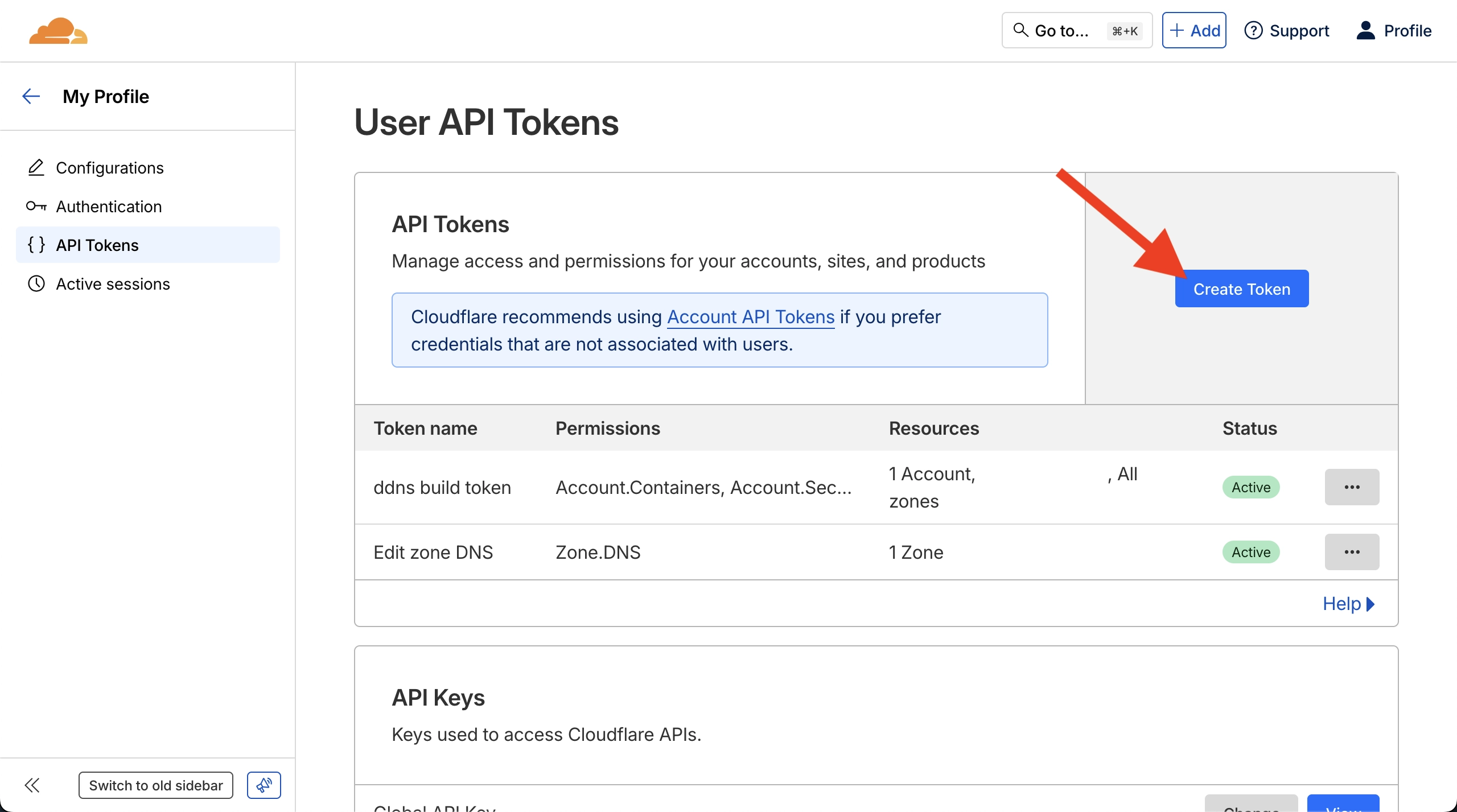Click the ddns build token name
Screen dimensions: 1457x812
click(442, 488)
